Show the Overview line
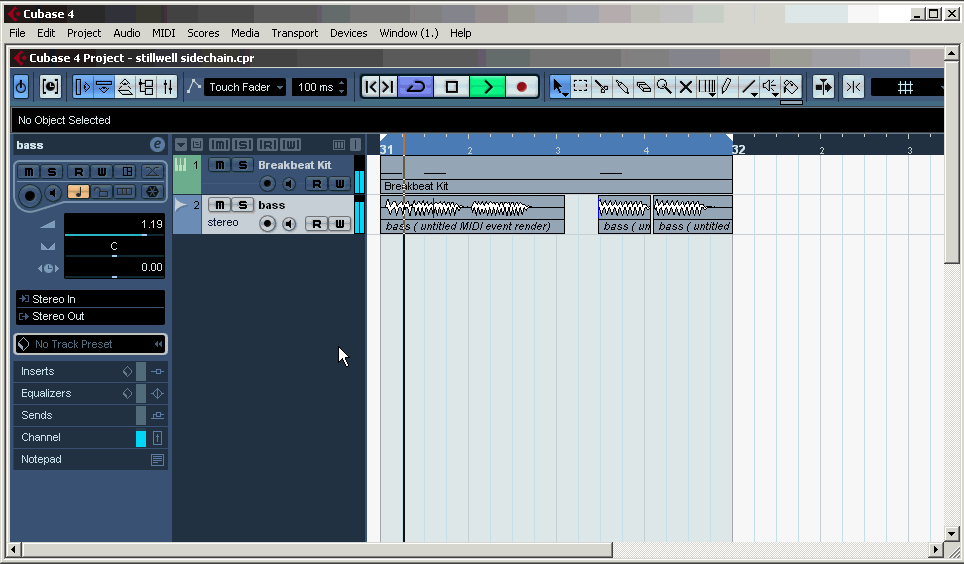This screenshot has height=564, width=964. click(x=125, y=87)
